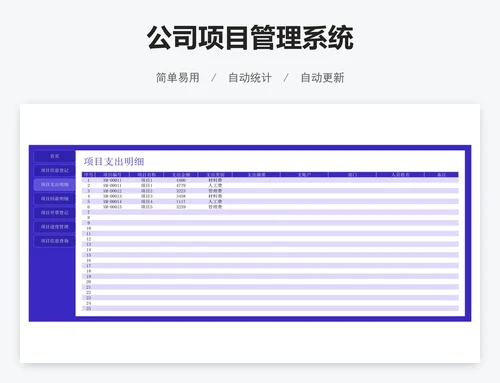Select project code XM-00011 in row 2
Image resolution: width=500 pixels, height=383 pixels.
(112, 185)
